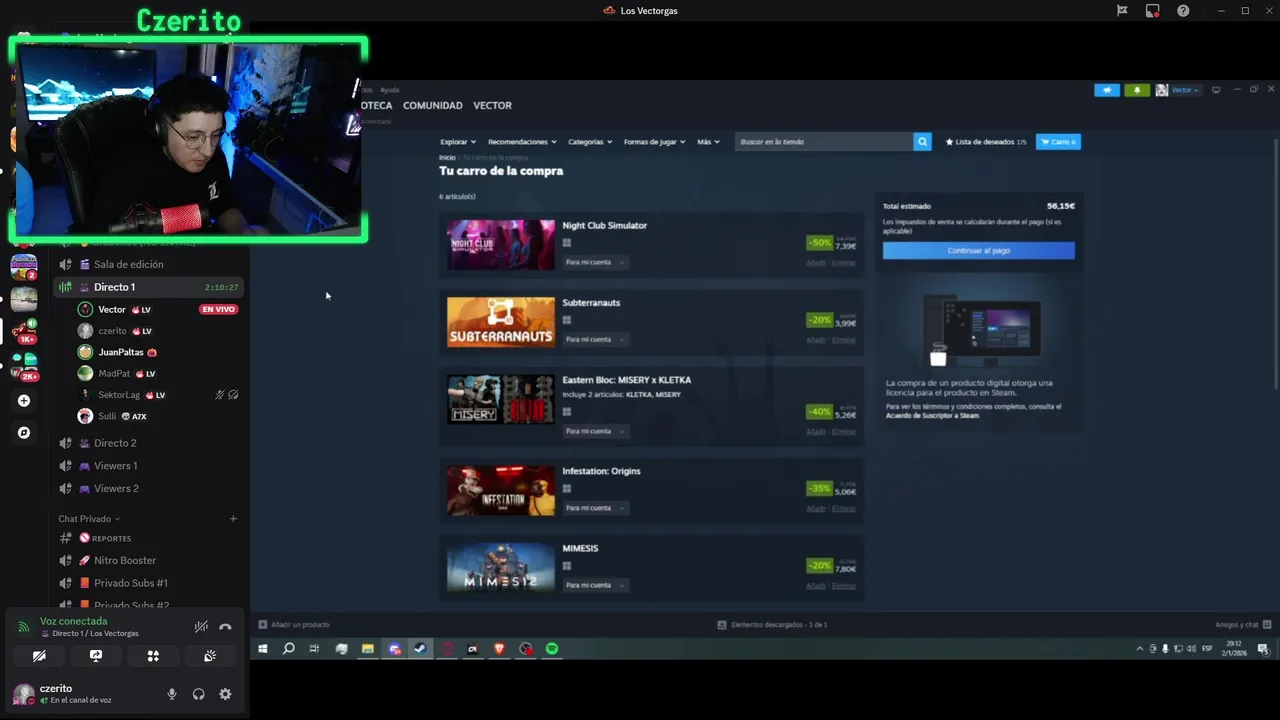Viewport: 1280px width, 720px height.
Task: Mute microphone next to czerito
Action: pyautogui.click(x=172, y=694)
